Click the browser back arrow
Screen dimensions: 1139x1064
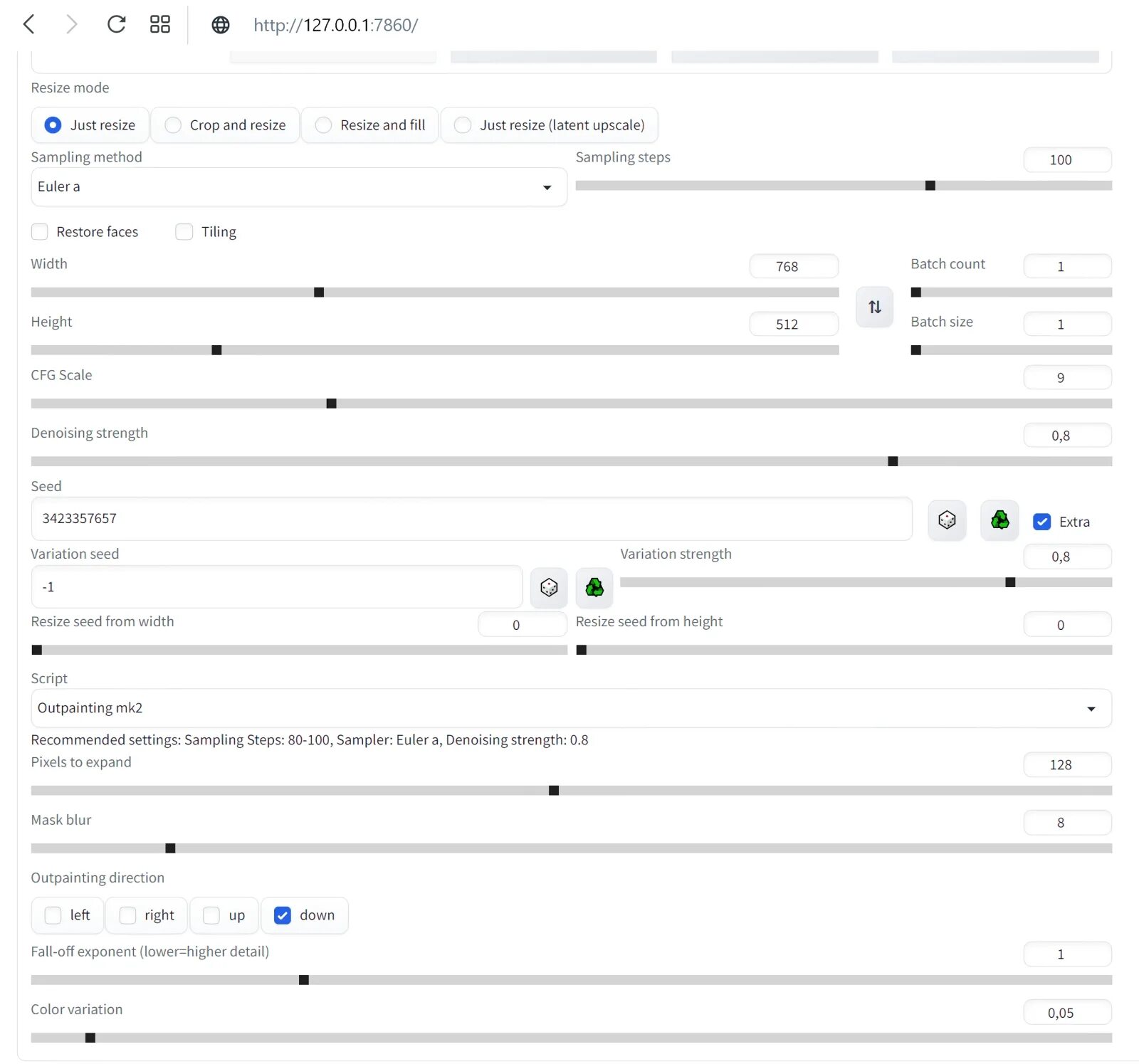coord(29,25)
